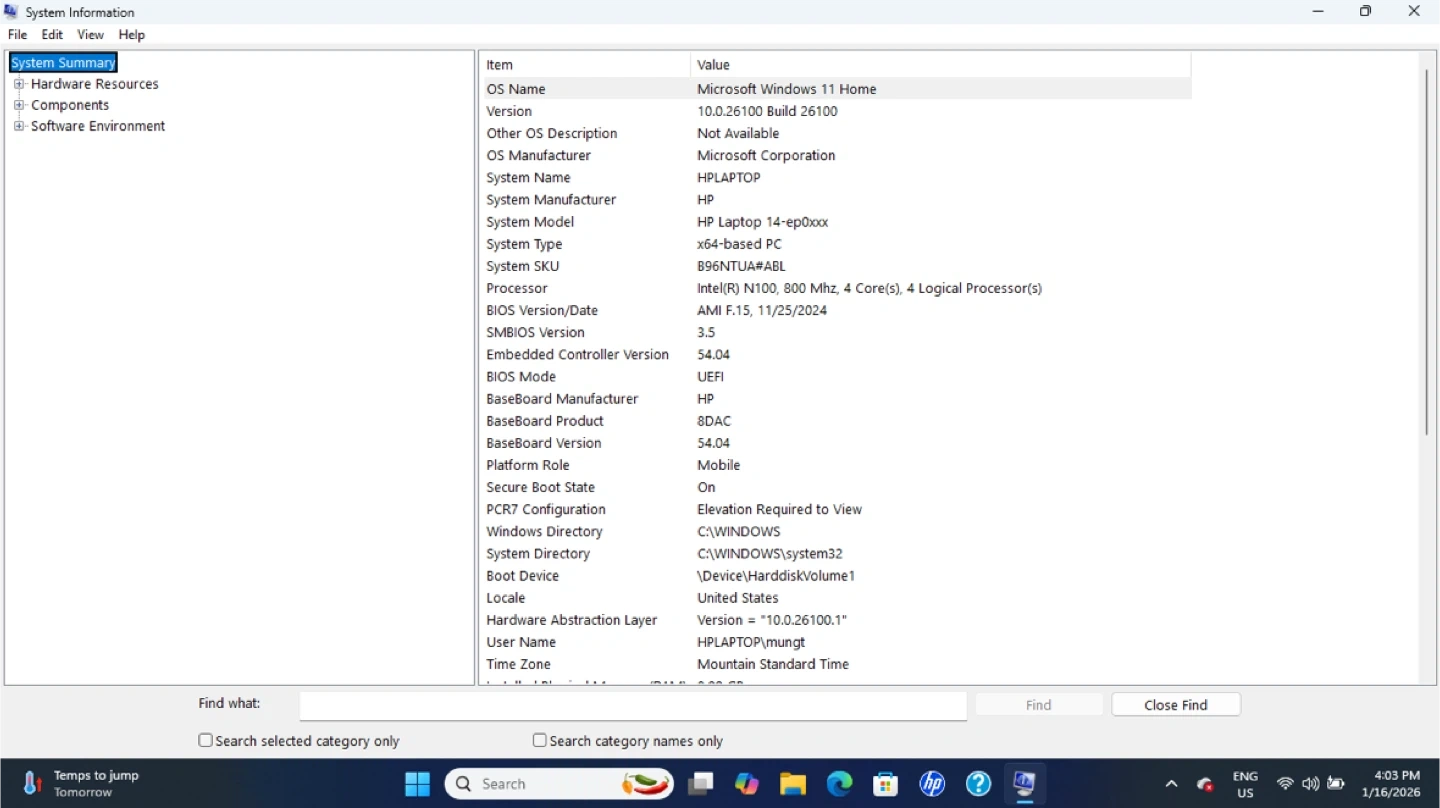Click the Close Find button
The image size is (1440, 808).
[x=1175, y=705]
